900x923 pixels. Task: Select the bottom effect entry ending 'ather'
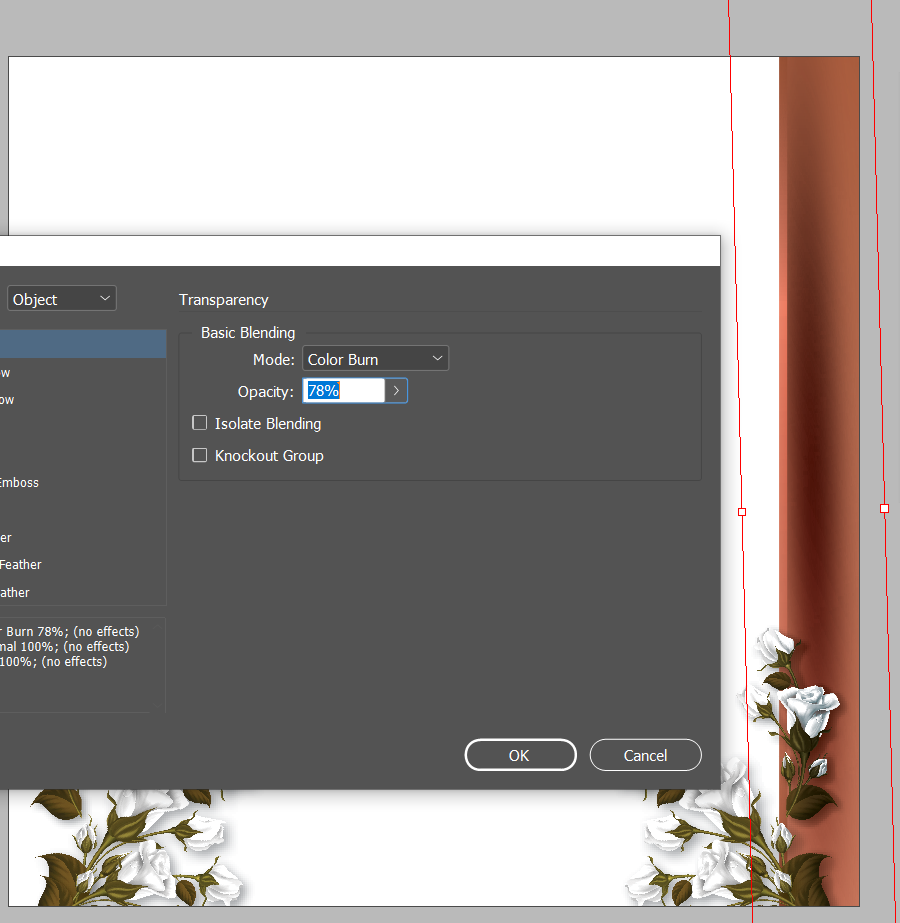tap(15, 593)
